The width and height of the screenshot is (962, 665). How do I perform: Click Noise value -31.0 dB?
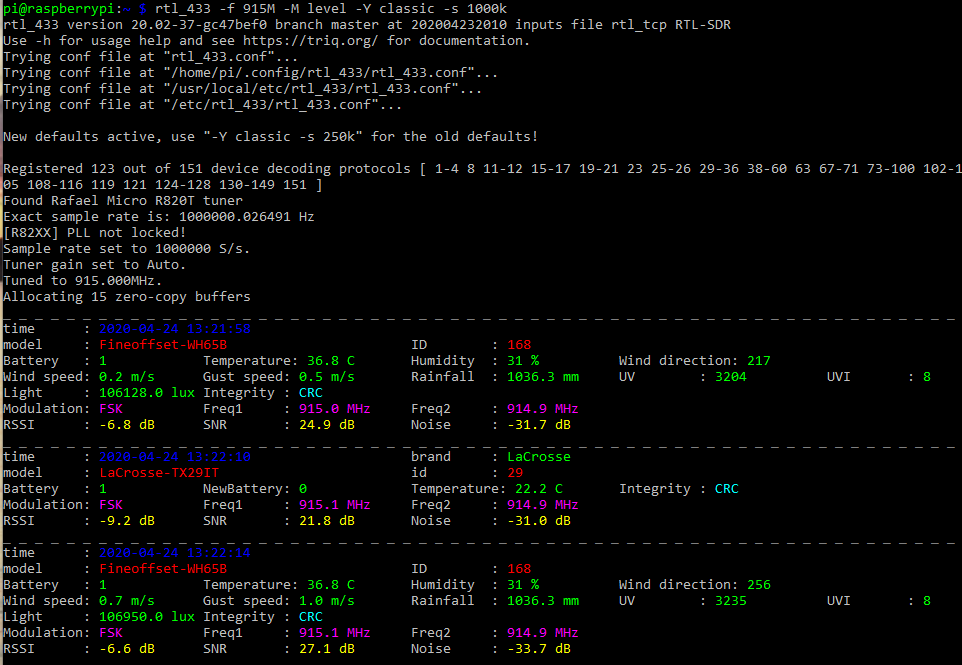(539, 520)
